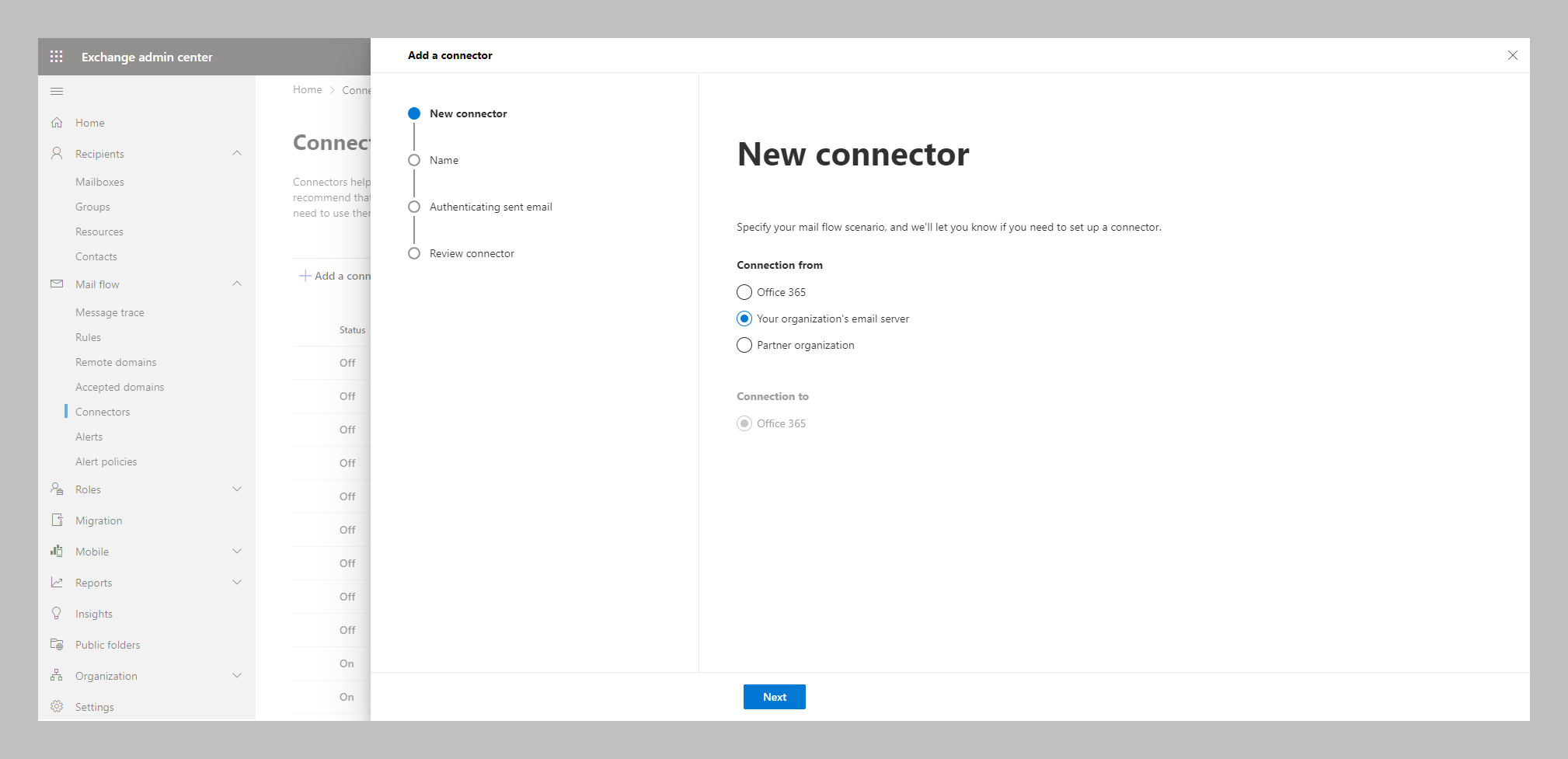Click the Next button

pyautogui.click(x=774, y=696)
